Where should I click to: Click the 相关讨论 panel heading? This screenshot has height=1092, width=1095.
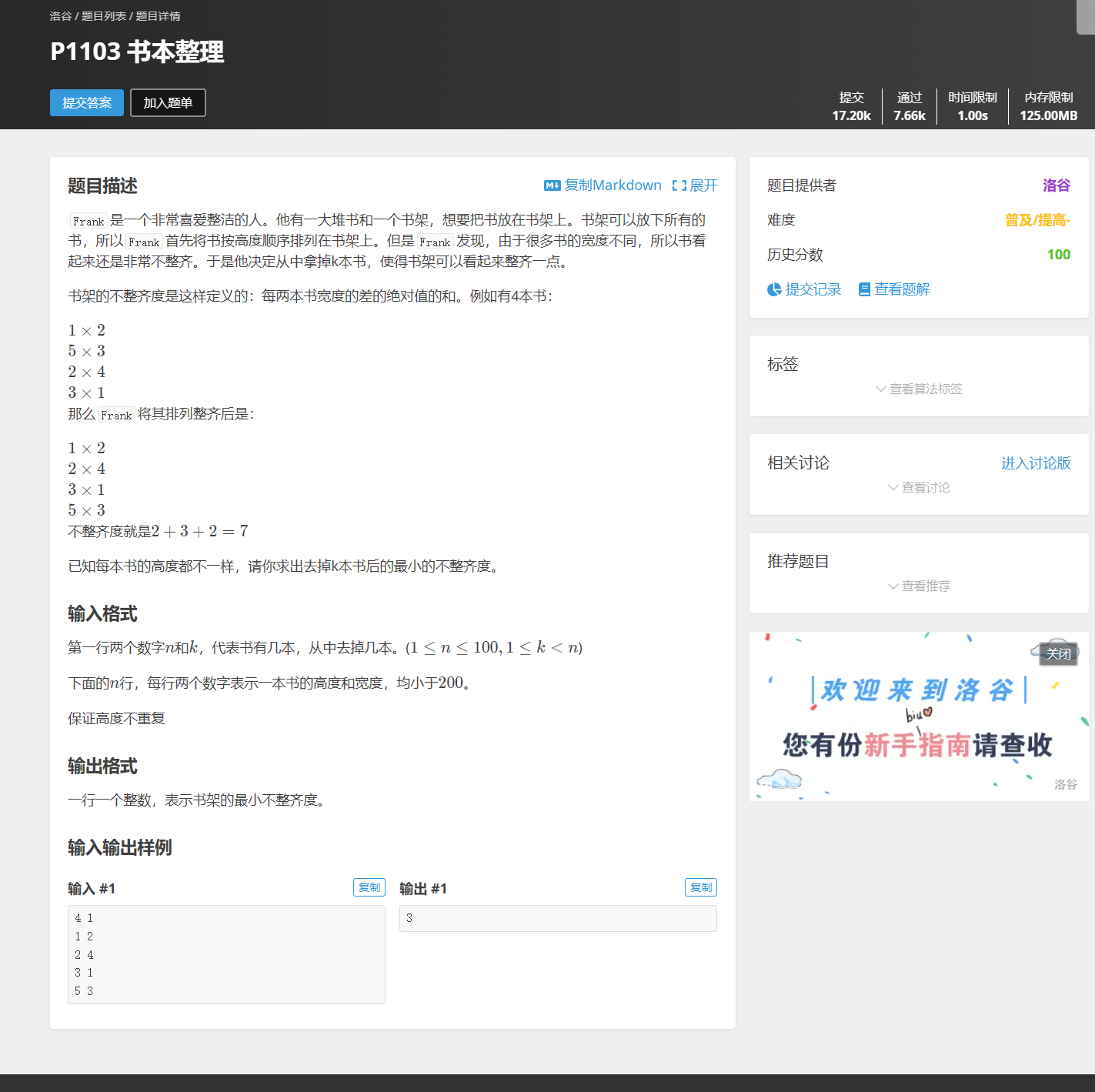click(798, 463)
